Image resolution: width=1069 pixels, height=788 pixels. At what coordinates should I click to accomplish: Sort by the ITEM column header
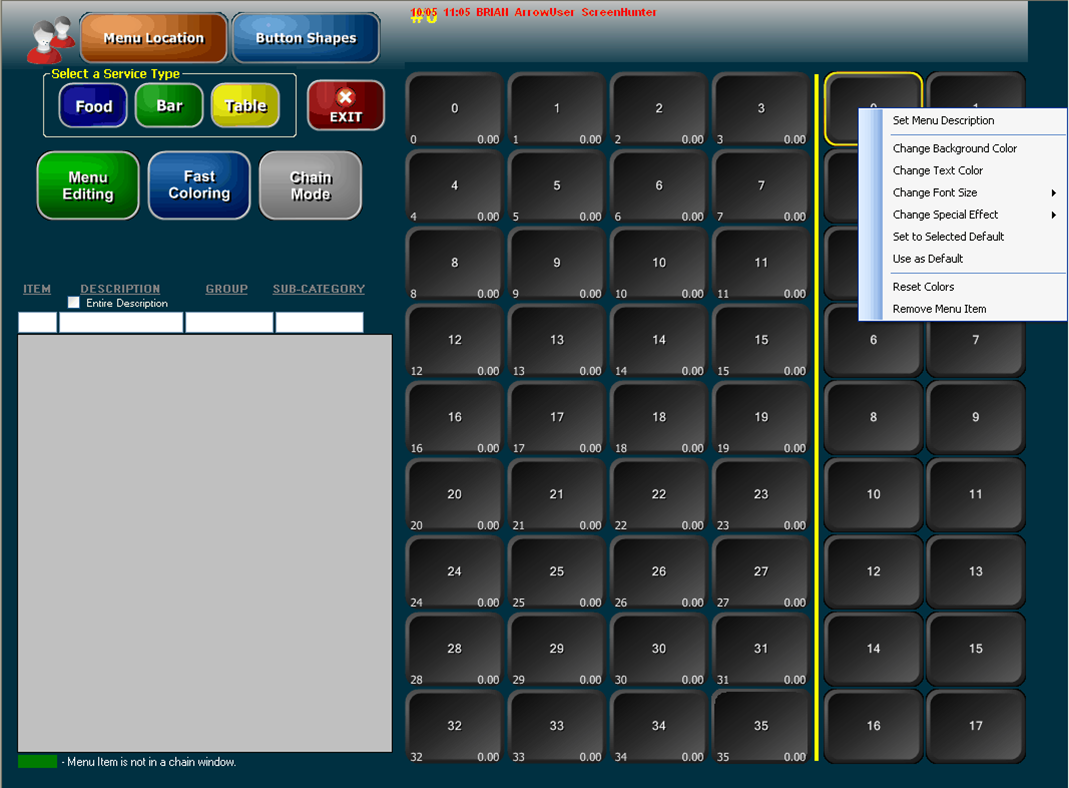coord(37,289)
